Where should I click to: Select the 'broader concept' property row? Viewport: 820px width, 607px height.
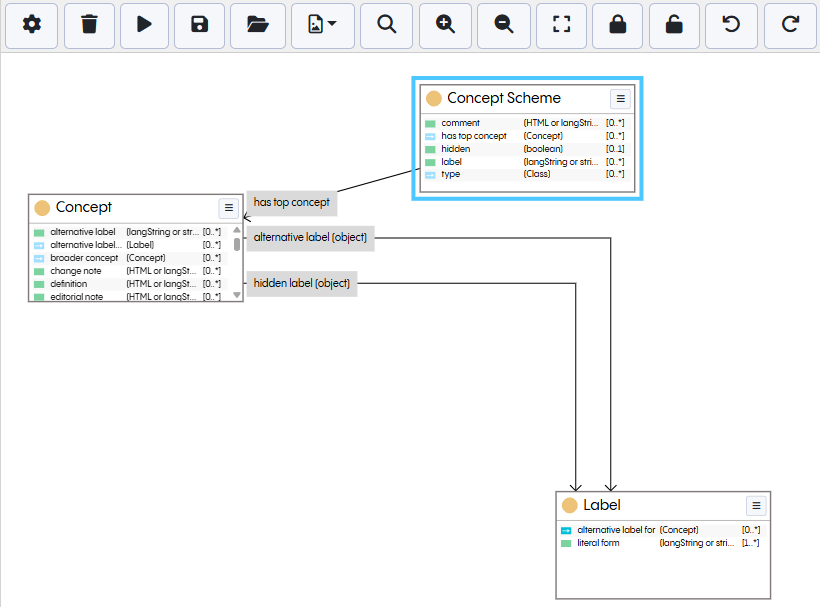(128, 258)
